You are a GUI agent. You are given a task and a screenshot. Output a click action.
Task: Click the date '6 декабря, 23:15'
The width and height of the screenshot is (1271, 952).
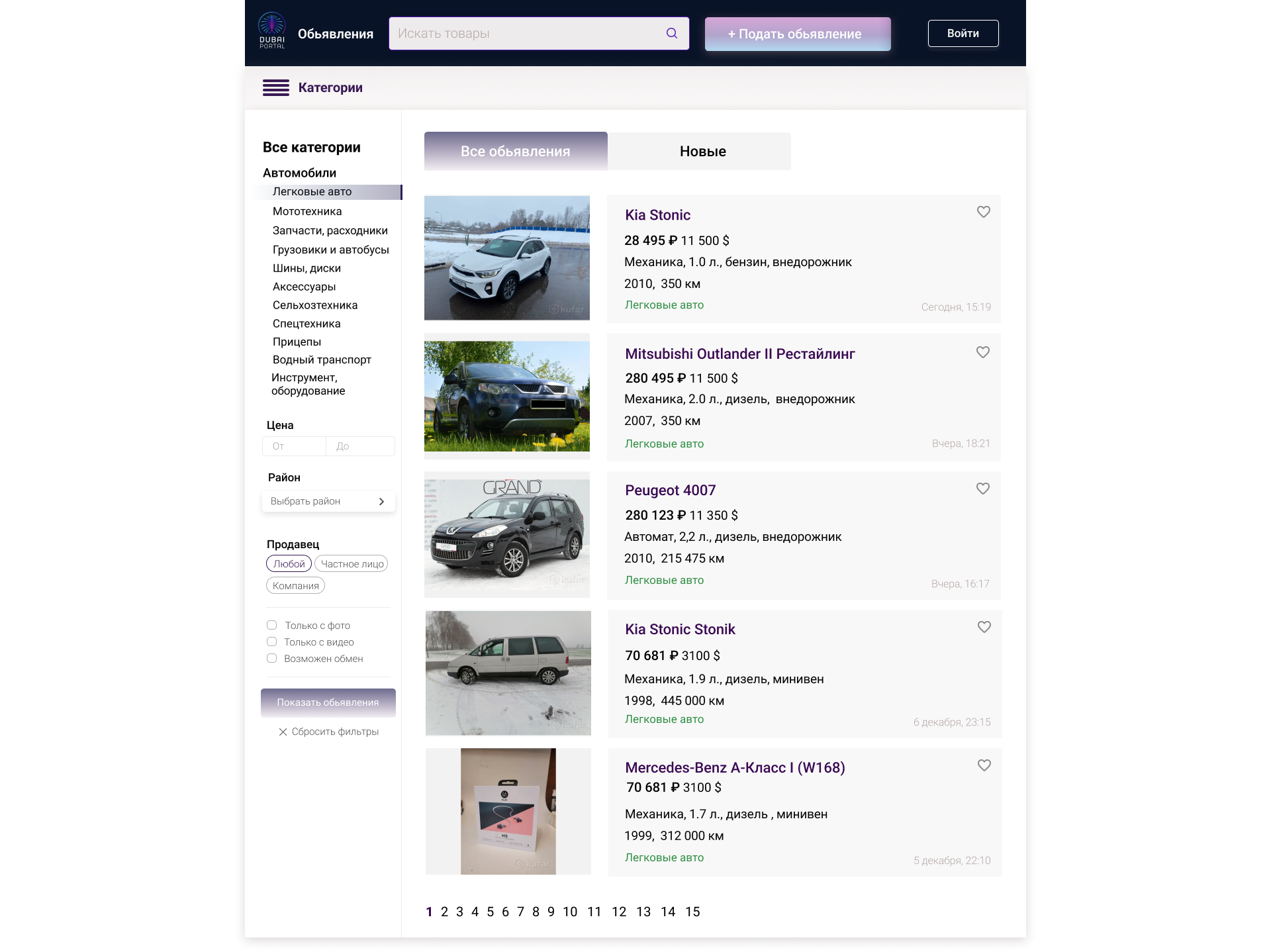(952, 722)
